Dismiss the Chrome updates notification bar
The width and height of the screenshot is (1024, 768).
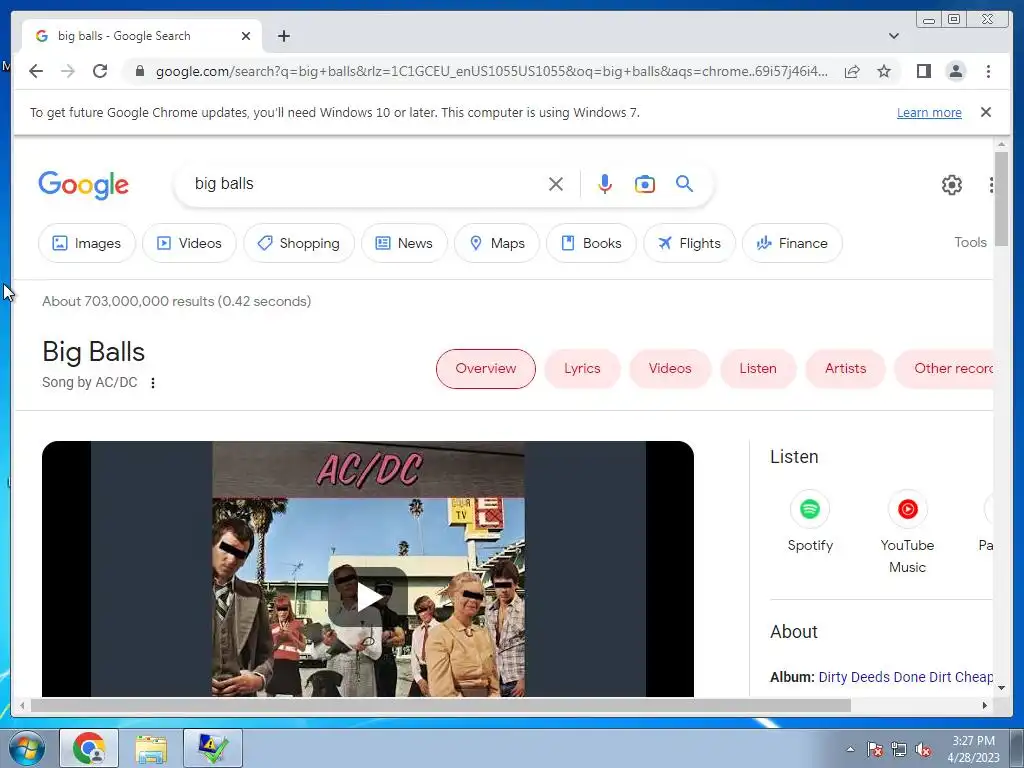tap(986, 112)
